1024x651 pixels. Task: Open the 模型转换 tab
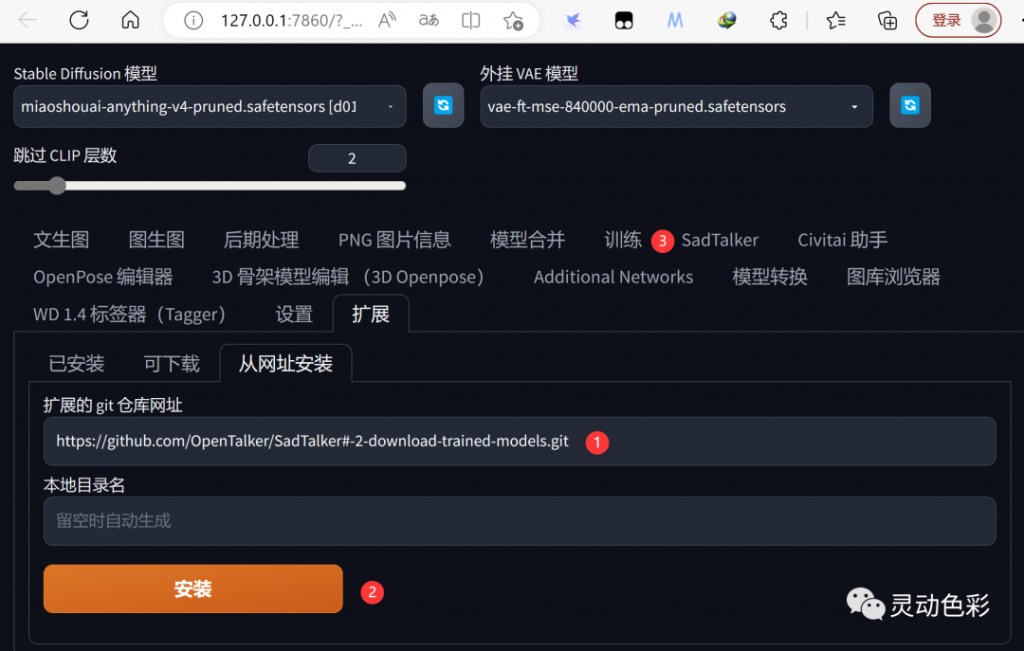tap(770, 277)
